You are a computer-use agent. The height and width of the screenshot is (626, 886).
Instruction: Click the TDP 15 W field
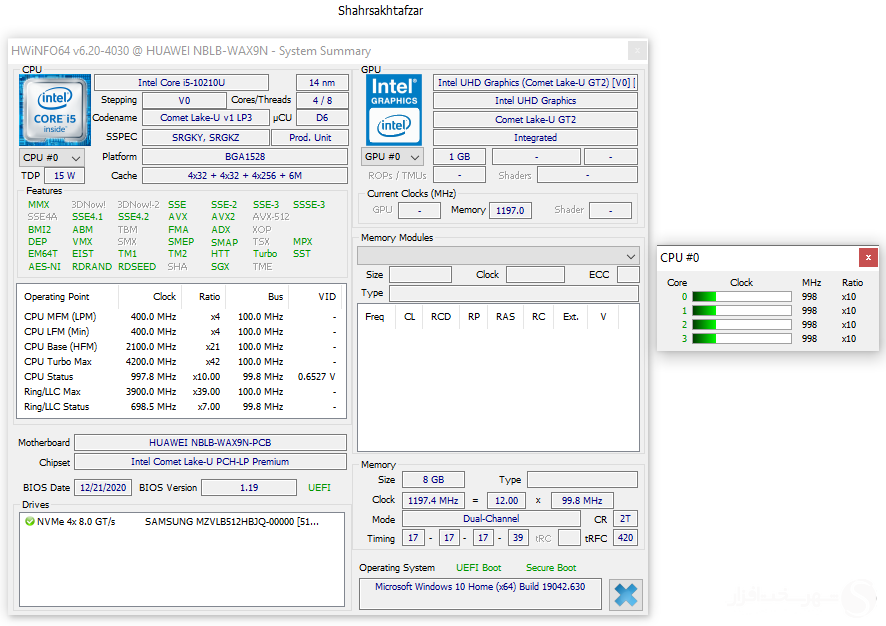point(64,176)
